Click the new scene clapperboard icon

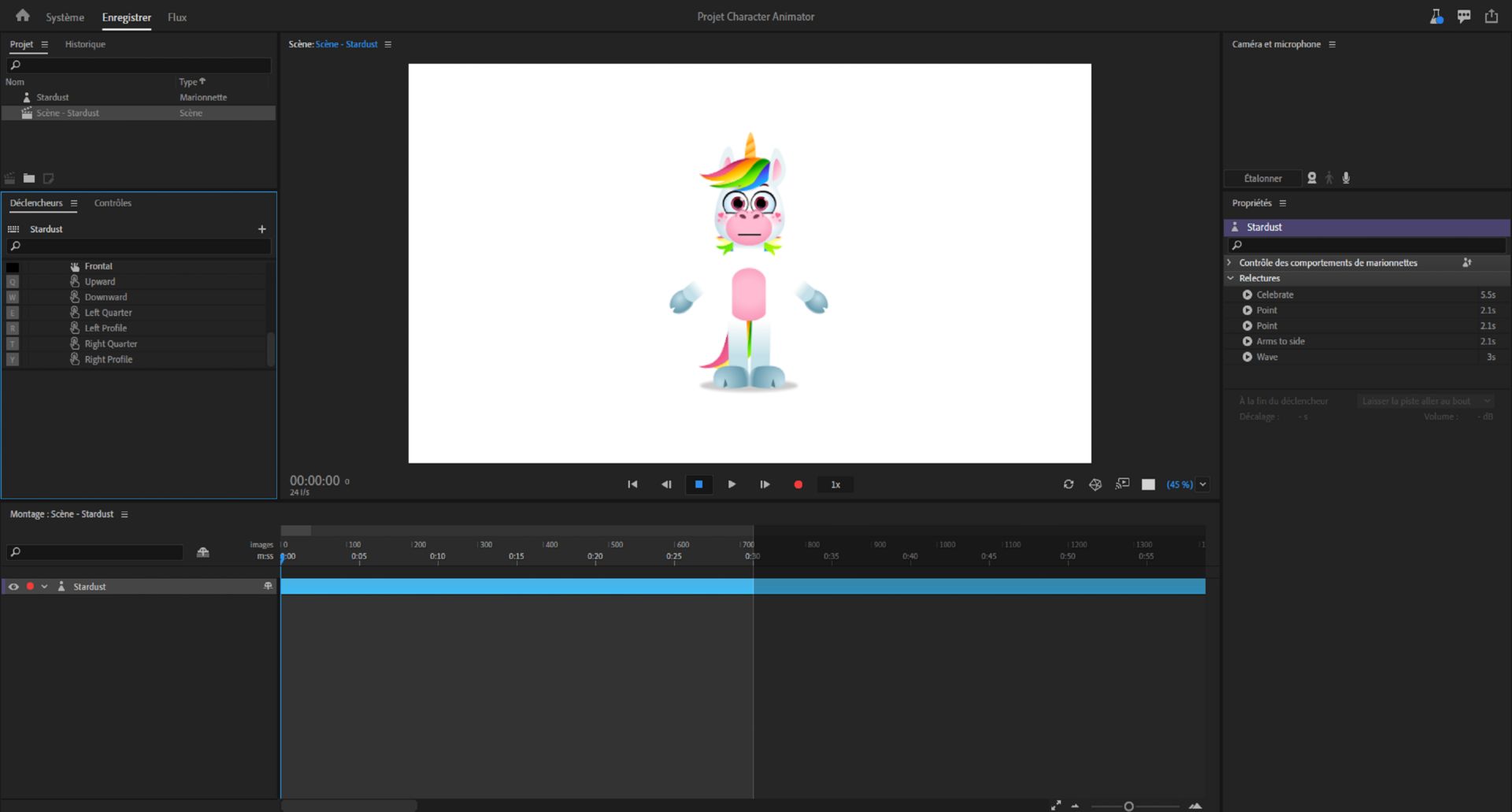tap(9, 178)
